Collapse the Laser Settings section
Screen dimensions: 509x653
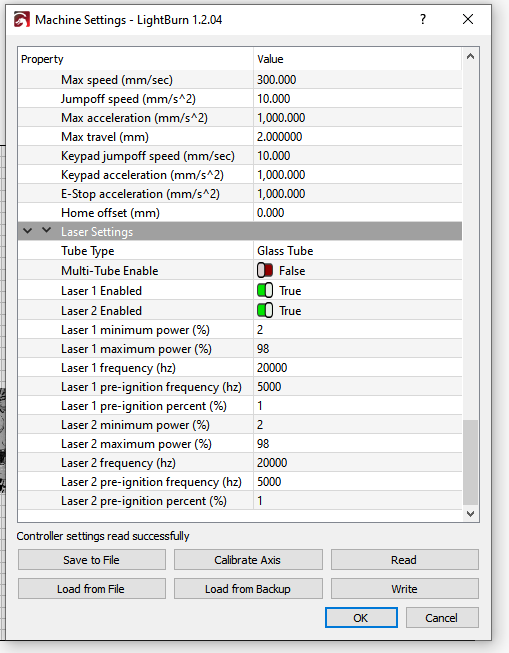pyautogui.click(x=27, y=231)
